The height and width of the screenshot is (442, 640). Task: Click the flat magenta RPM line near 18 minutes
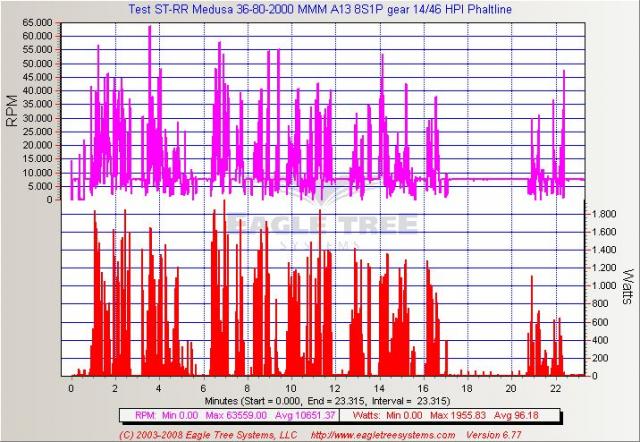tap(466, 179)
